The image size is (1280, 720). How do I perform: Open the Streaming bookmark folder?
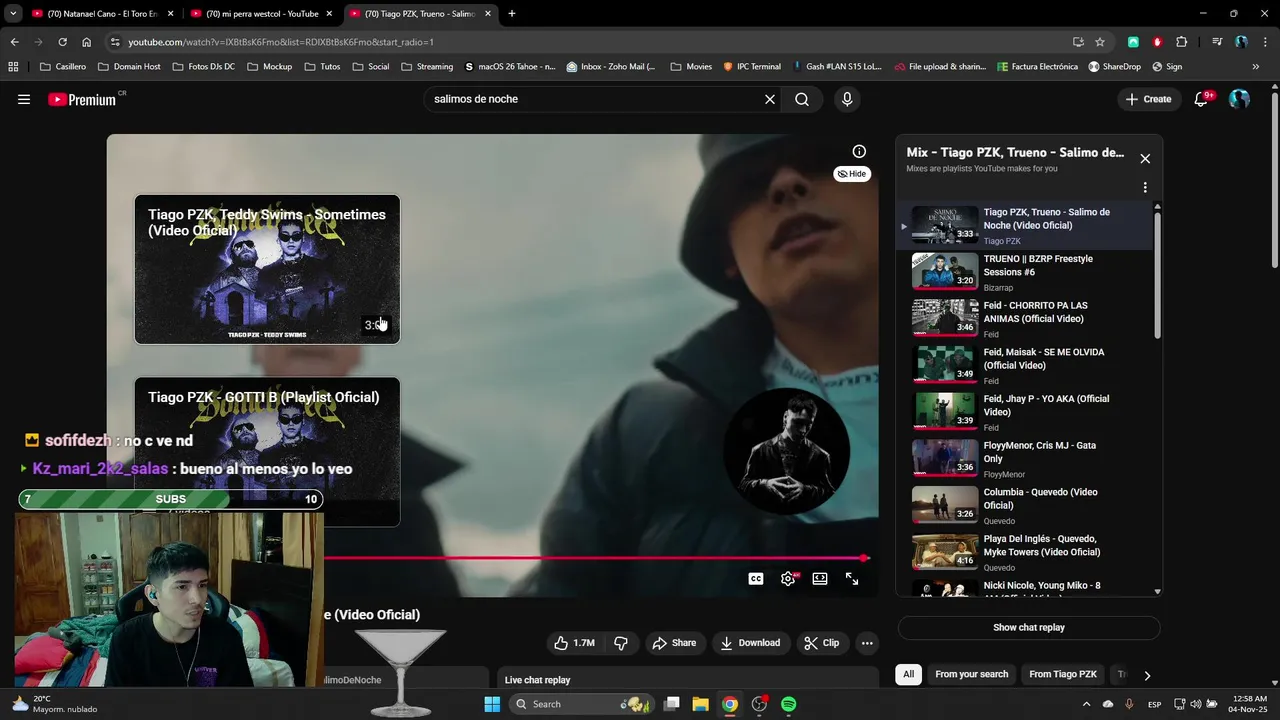click(427, 67)
